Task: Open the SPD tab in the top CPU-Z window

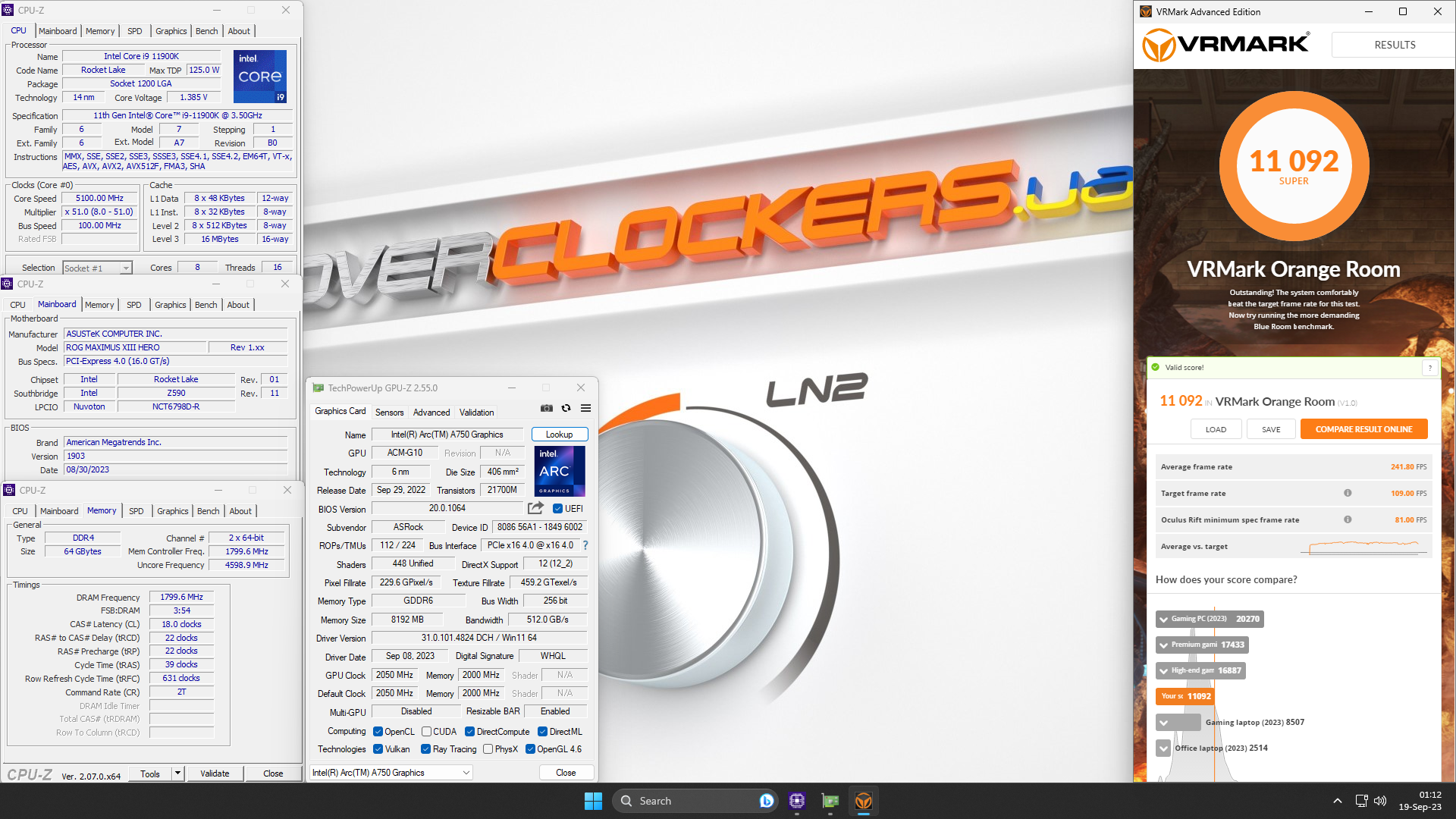Action: [x=135, y=31]
